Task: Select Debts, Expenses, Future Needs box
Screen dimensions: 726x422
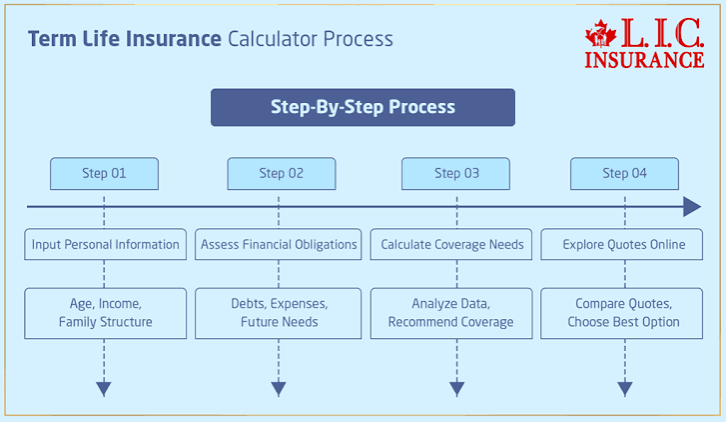Action: [278, 313]
